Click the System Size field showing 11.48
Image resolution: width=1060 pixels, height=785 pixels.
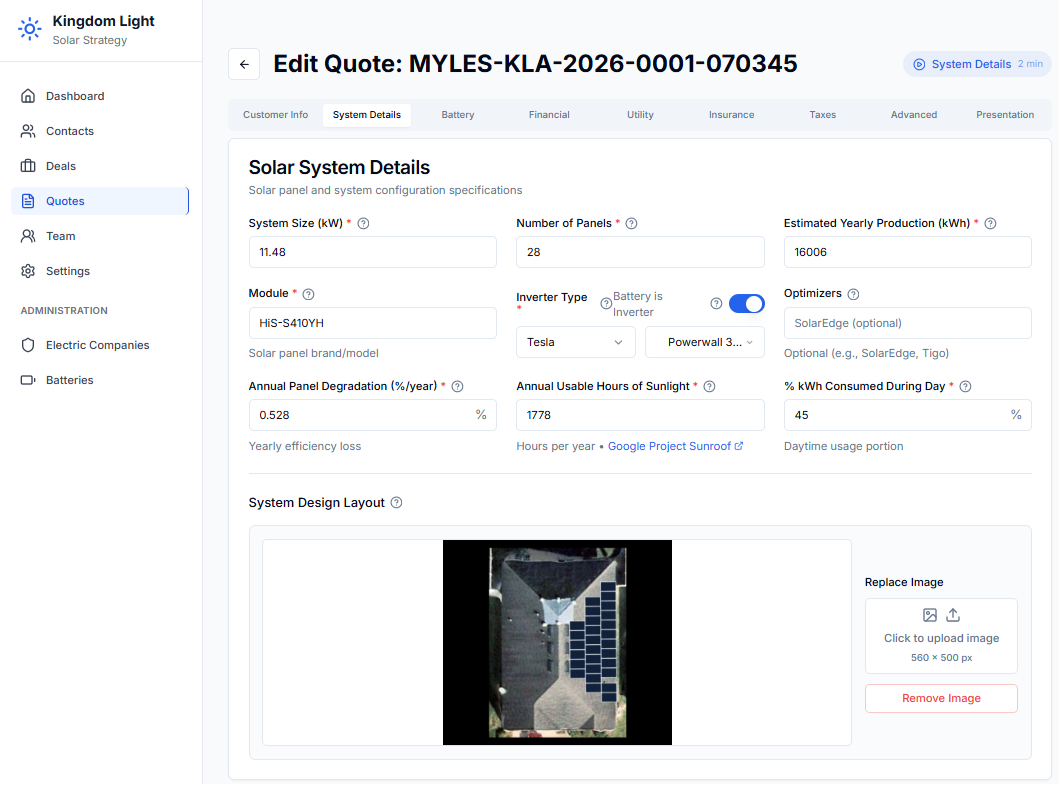click(x=372, y=252)
